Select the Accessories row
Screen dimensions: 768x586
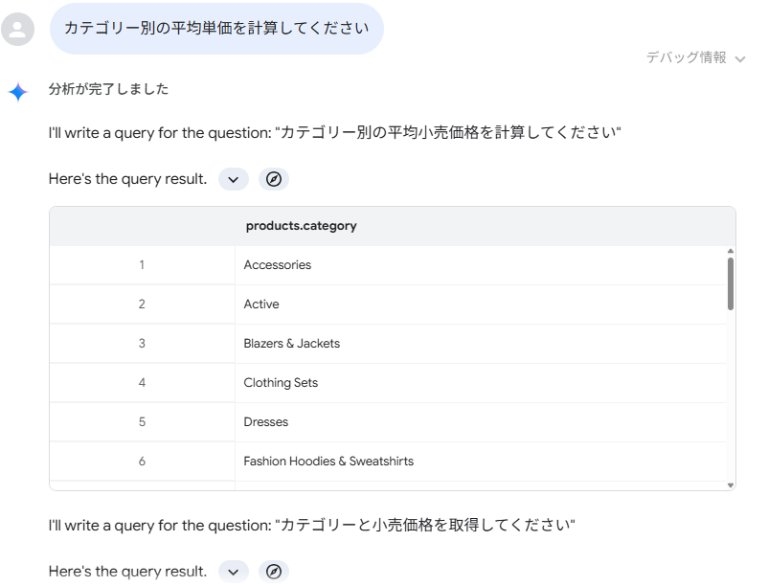277,265
